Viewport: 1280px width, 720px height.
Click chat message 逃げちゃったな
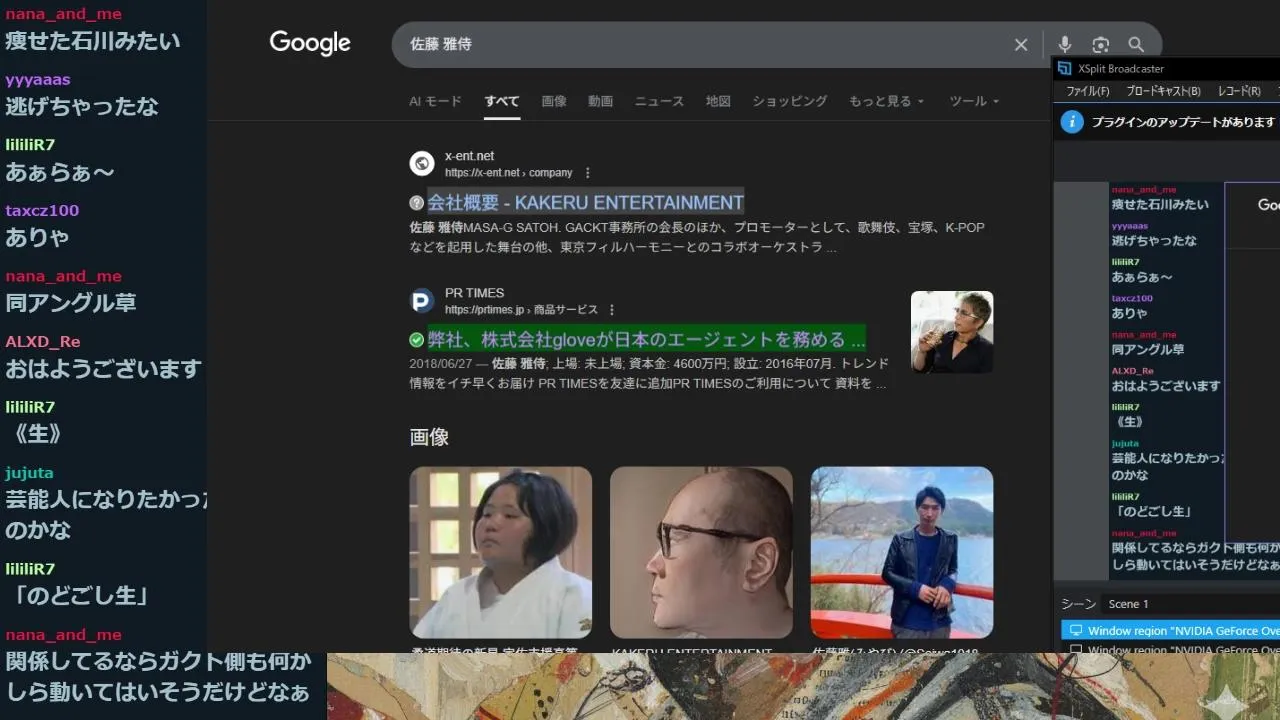[x=82, y=106]
